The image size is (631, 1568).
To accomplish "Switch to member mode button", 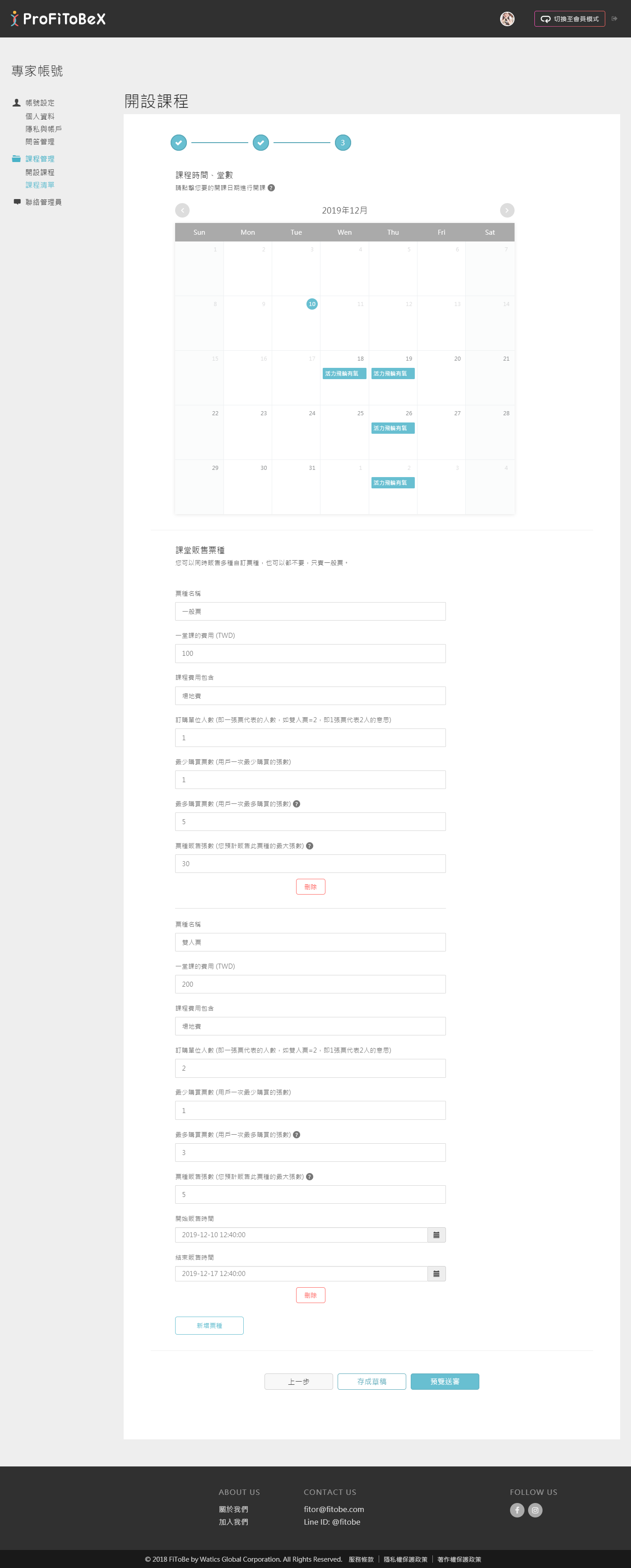I will [570, 19].
